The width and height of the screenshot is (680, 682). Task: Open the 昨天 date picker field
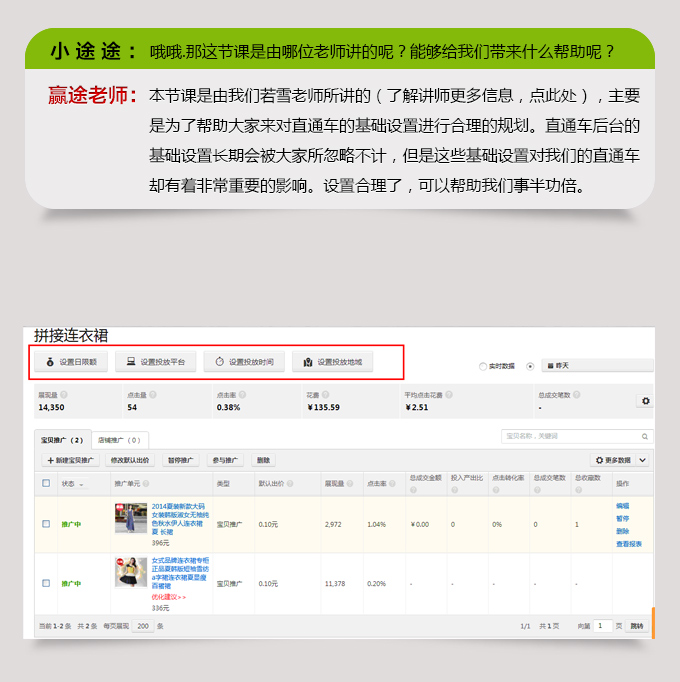[597, 365]
